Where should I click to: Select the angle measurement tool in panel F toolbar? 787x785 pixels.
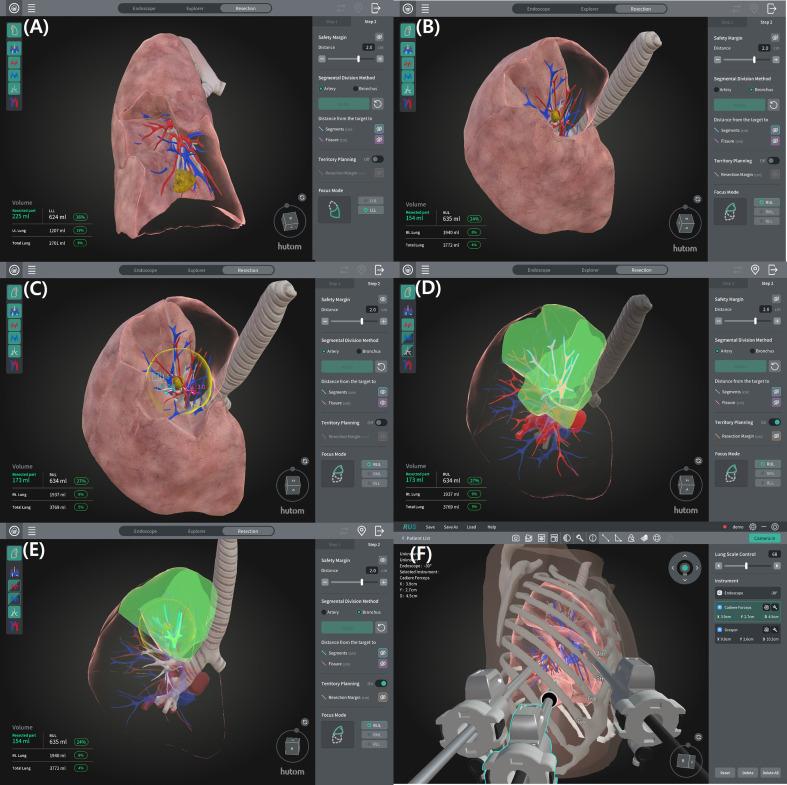coord(618,538)
